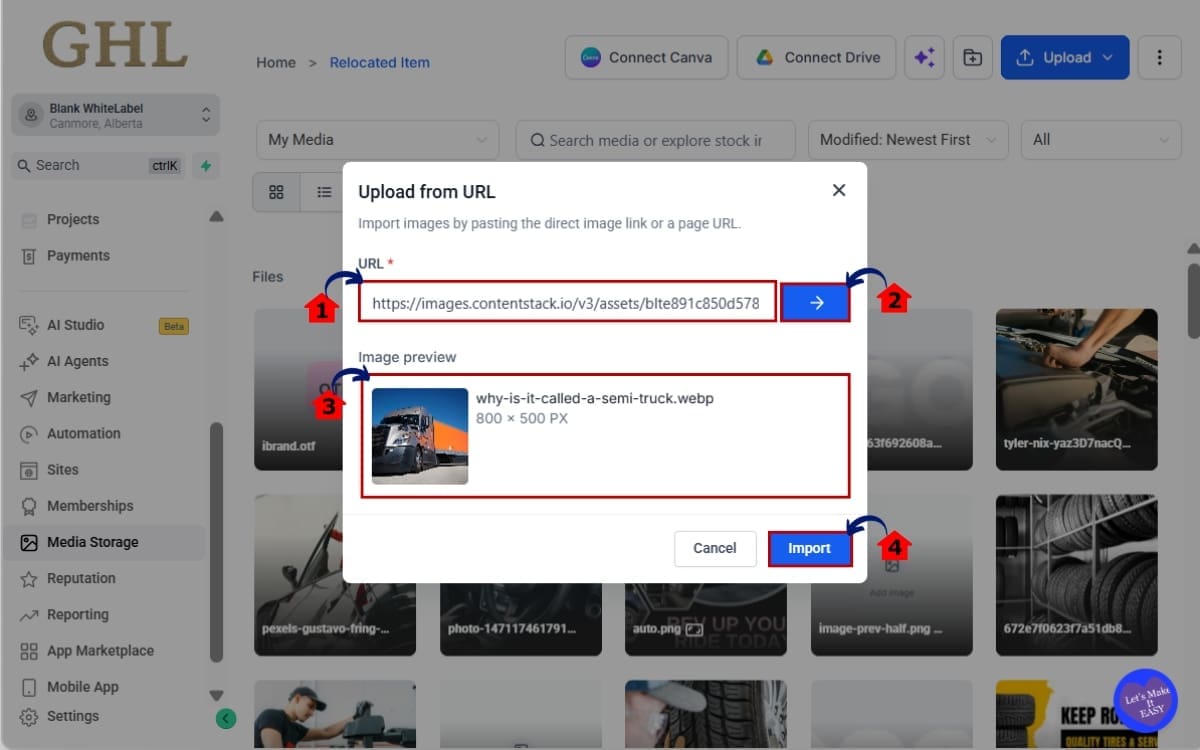The image size is (1200, 750).
Task: Click the Memberships badge icon
Action: [x=29, y=506]
